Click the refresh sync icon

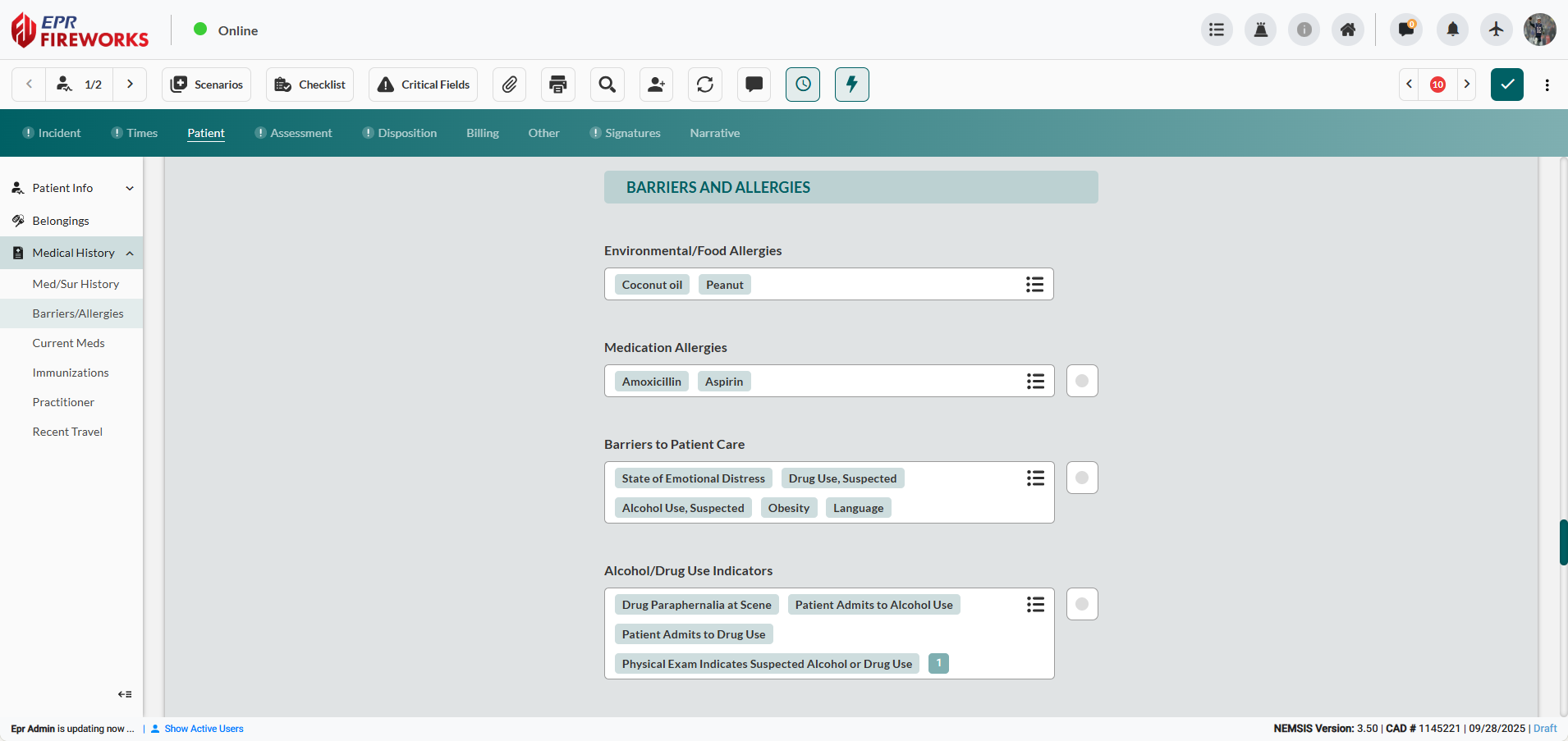tap(705, 85)
